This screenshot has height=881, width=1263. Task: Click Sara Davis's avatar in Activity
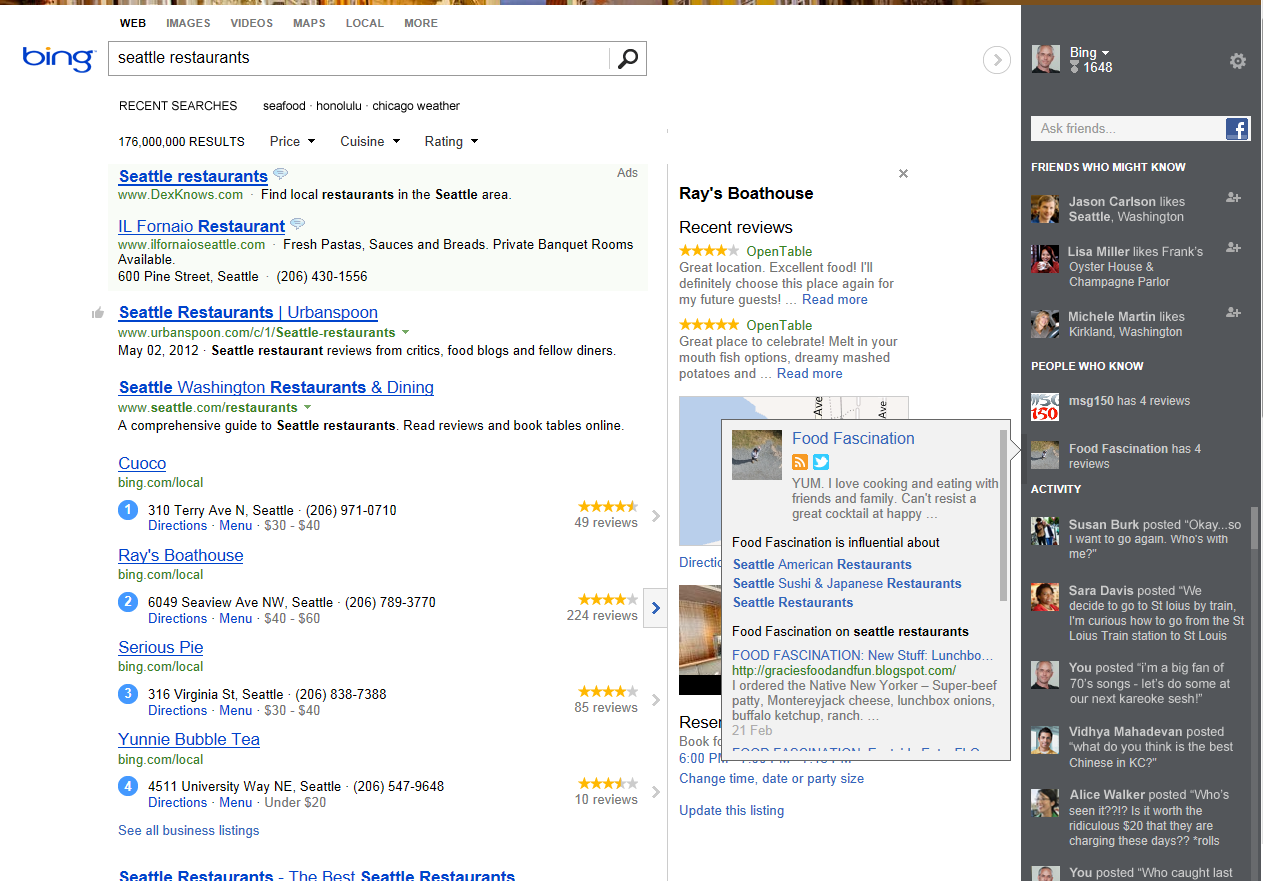point(1045,597)
